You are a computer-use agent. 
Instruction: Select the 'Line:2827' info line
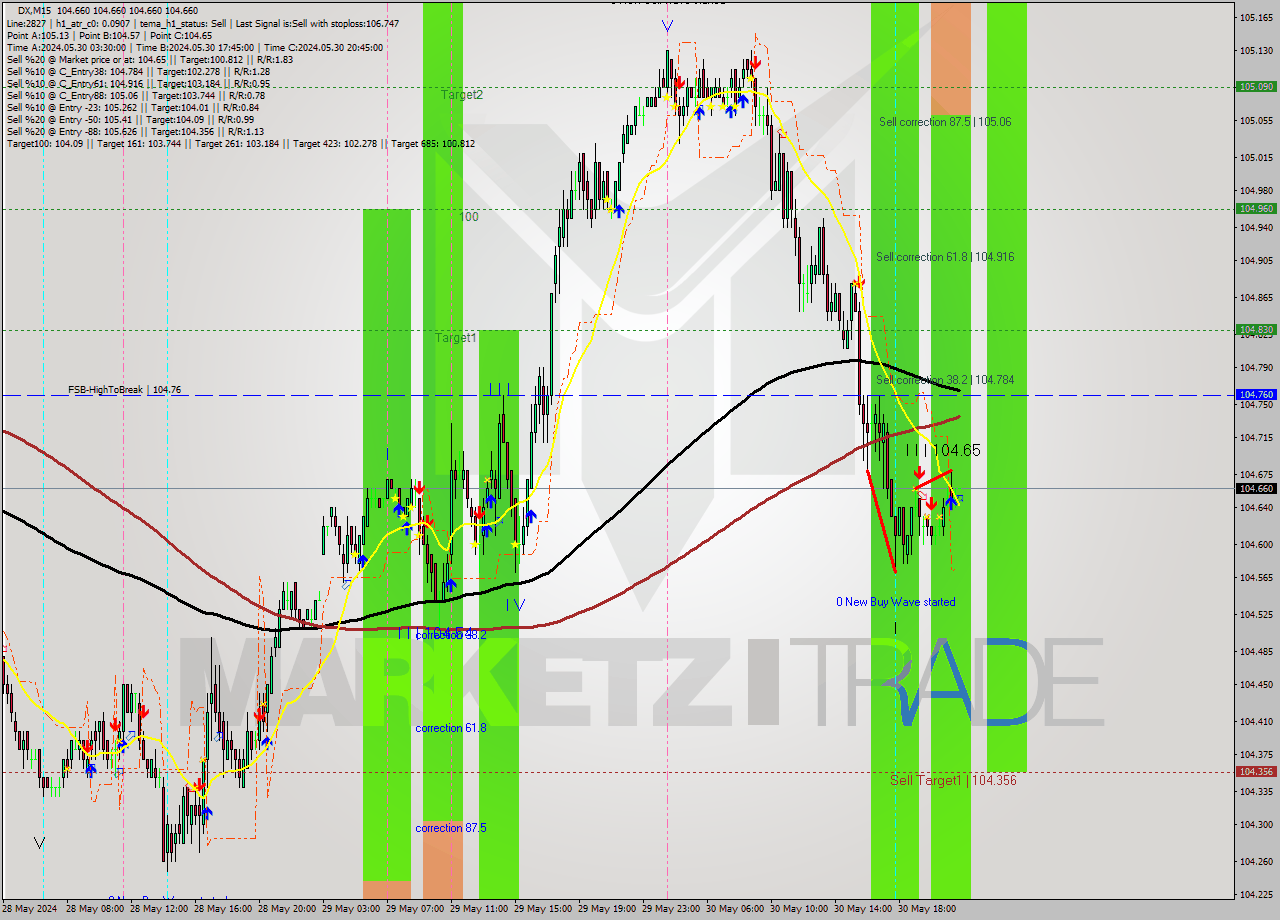(202, 23)
